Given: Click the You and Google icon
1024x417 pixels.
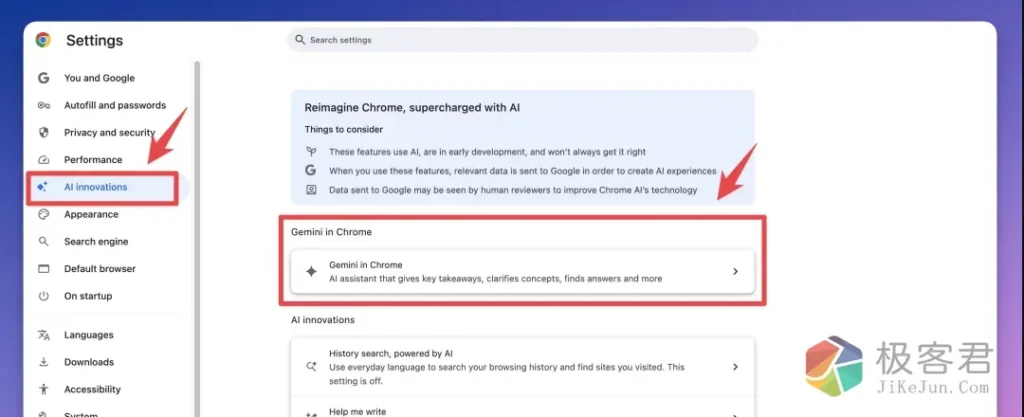Looking at the screenshot, I should coord(43,78).
